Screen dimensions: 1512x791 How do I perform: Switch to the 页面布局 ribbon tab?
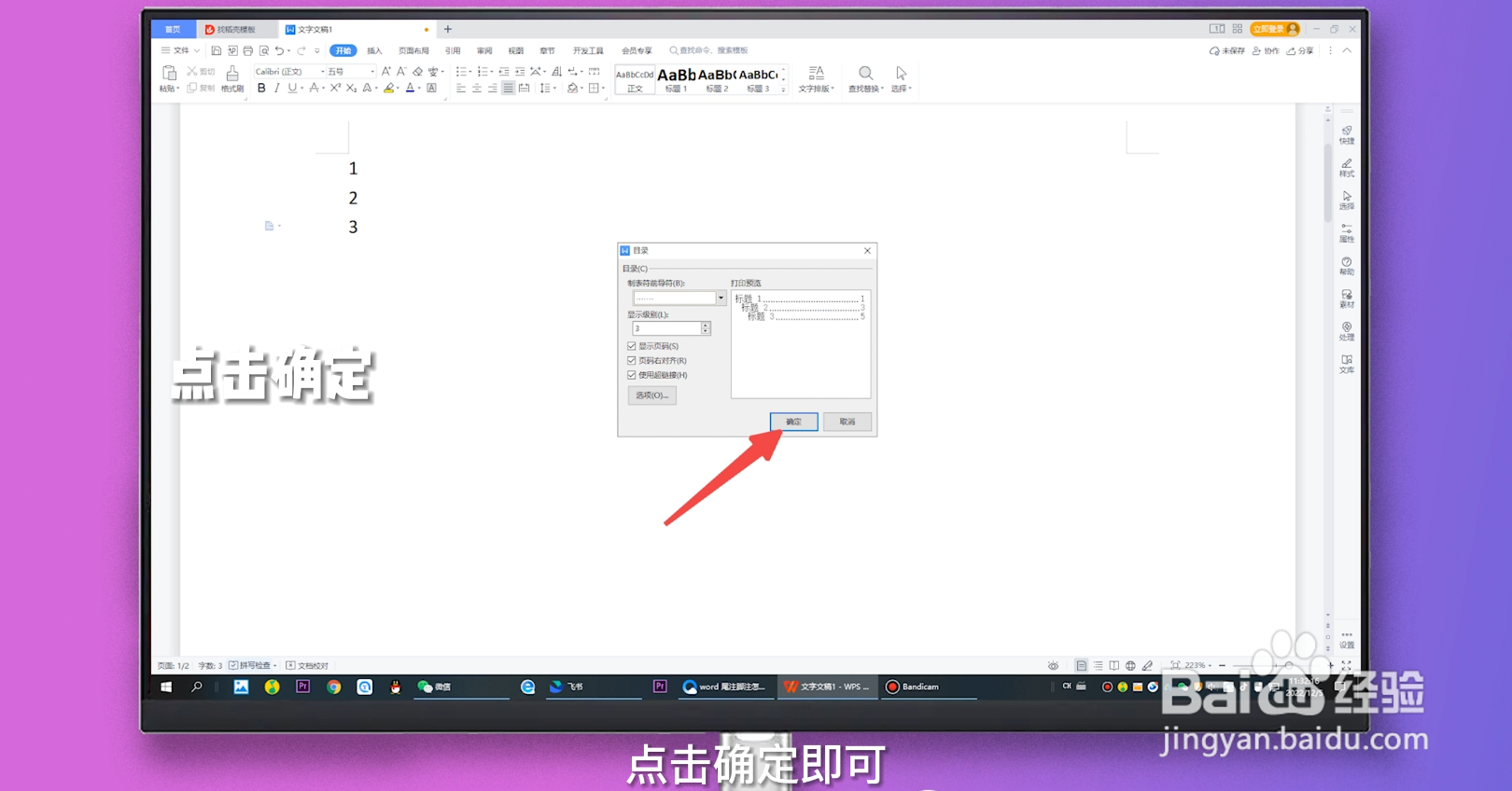coord(413,50)
